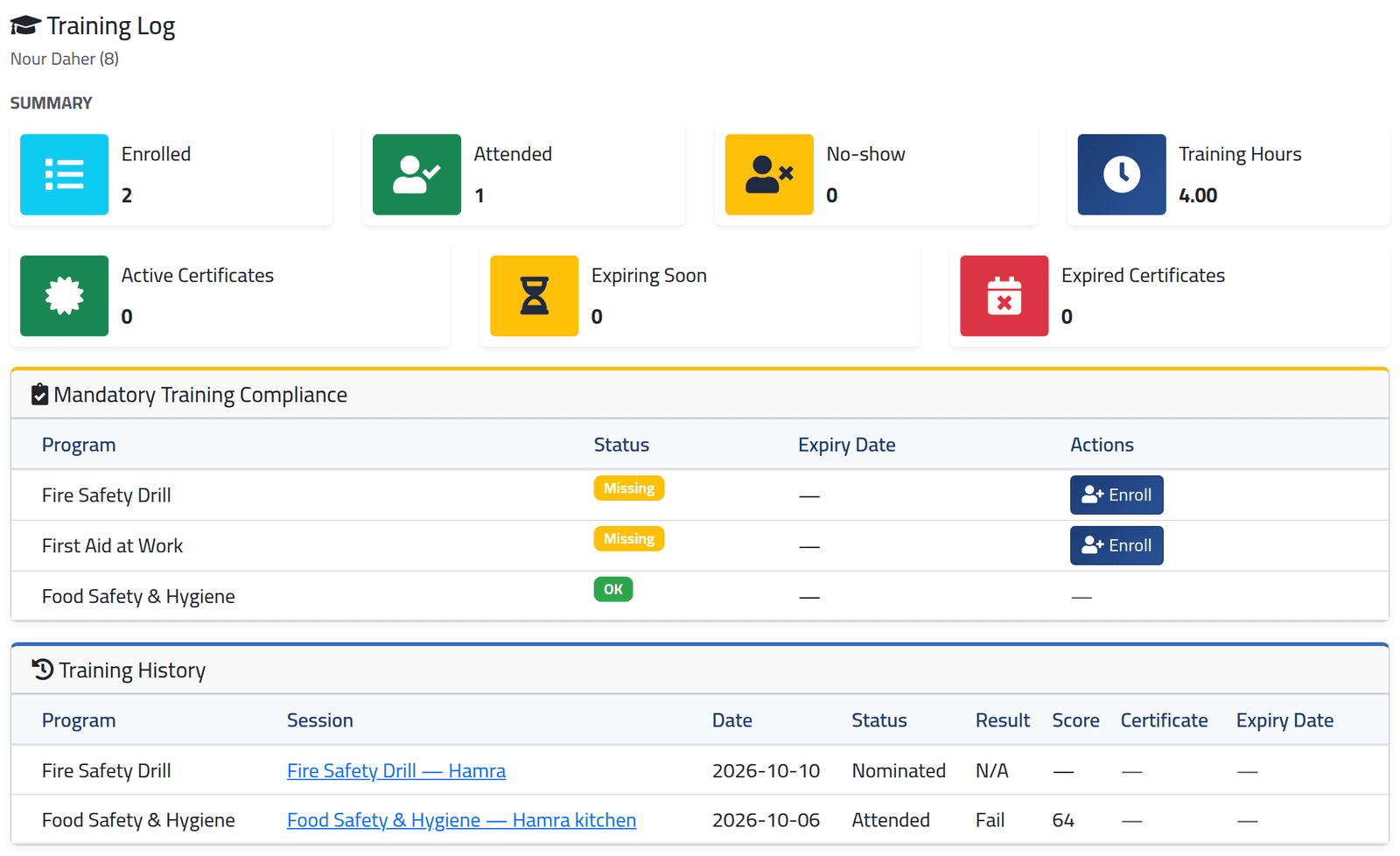The width and height of the screenshot is (1400, 856).
Task: Click the Active Certificates badge icon
Action: [64, 296]
